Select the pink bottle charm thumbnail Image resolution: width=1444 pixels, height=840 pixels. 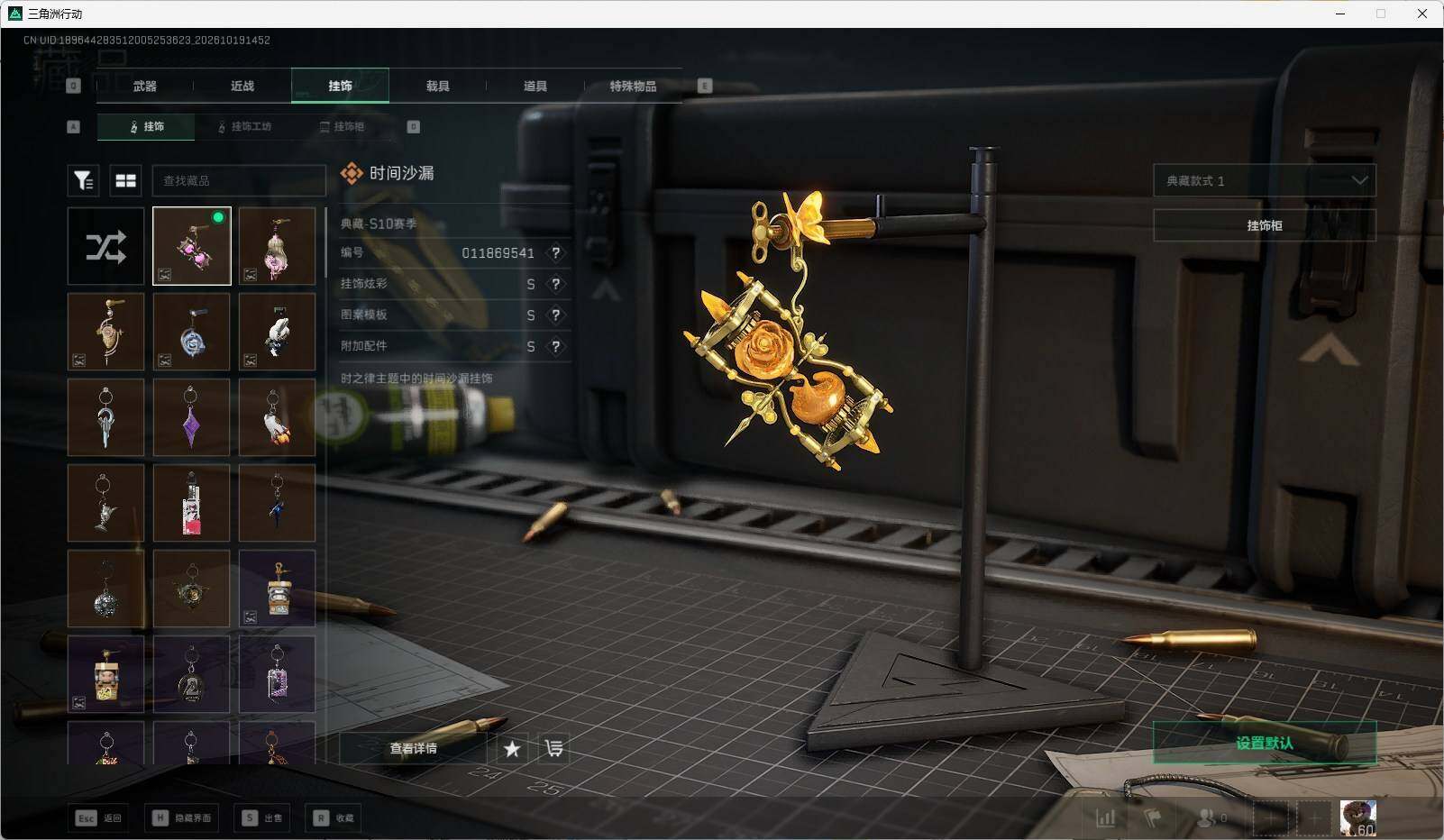[191, 503]
